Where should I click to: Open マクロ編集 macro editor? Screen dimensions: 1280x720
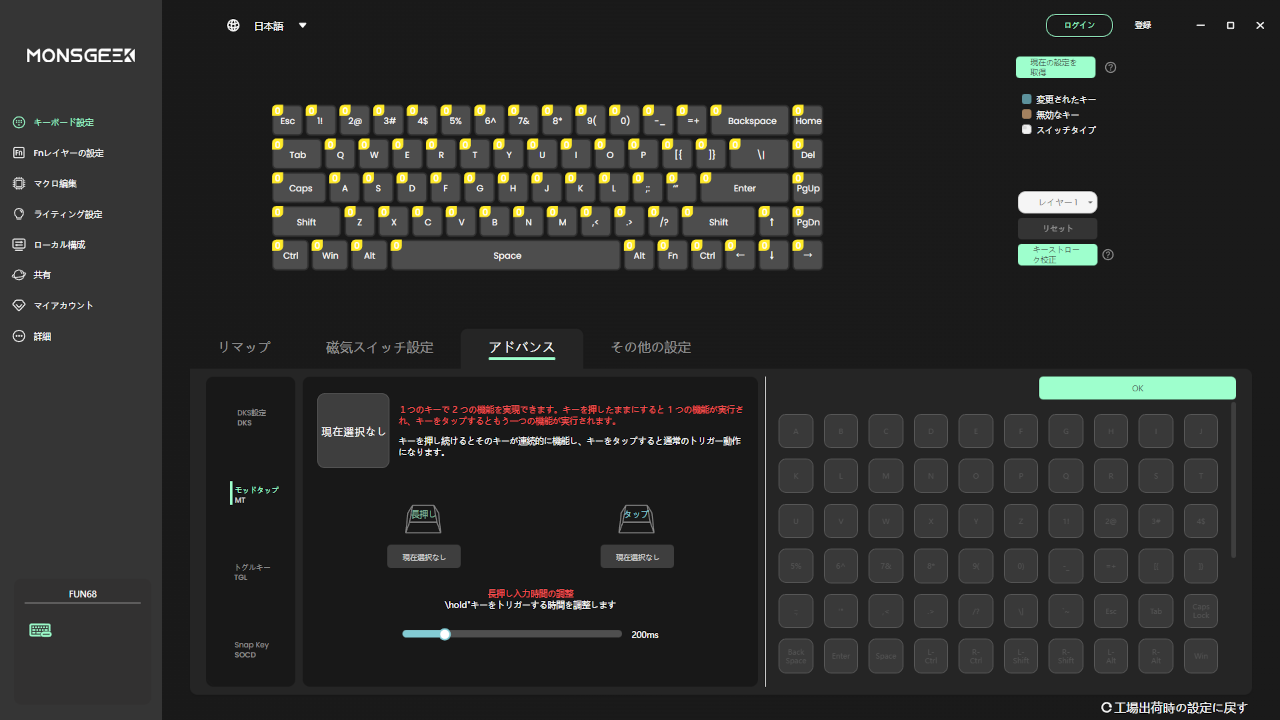[x=55, y=184]
